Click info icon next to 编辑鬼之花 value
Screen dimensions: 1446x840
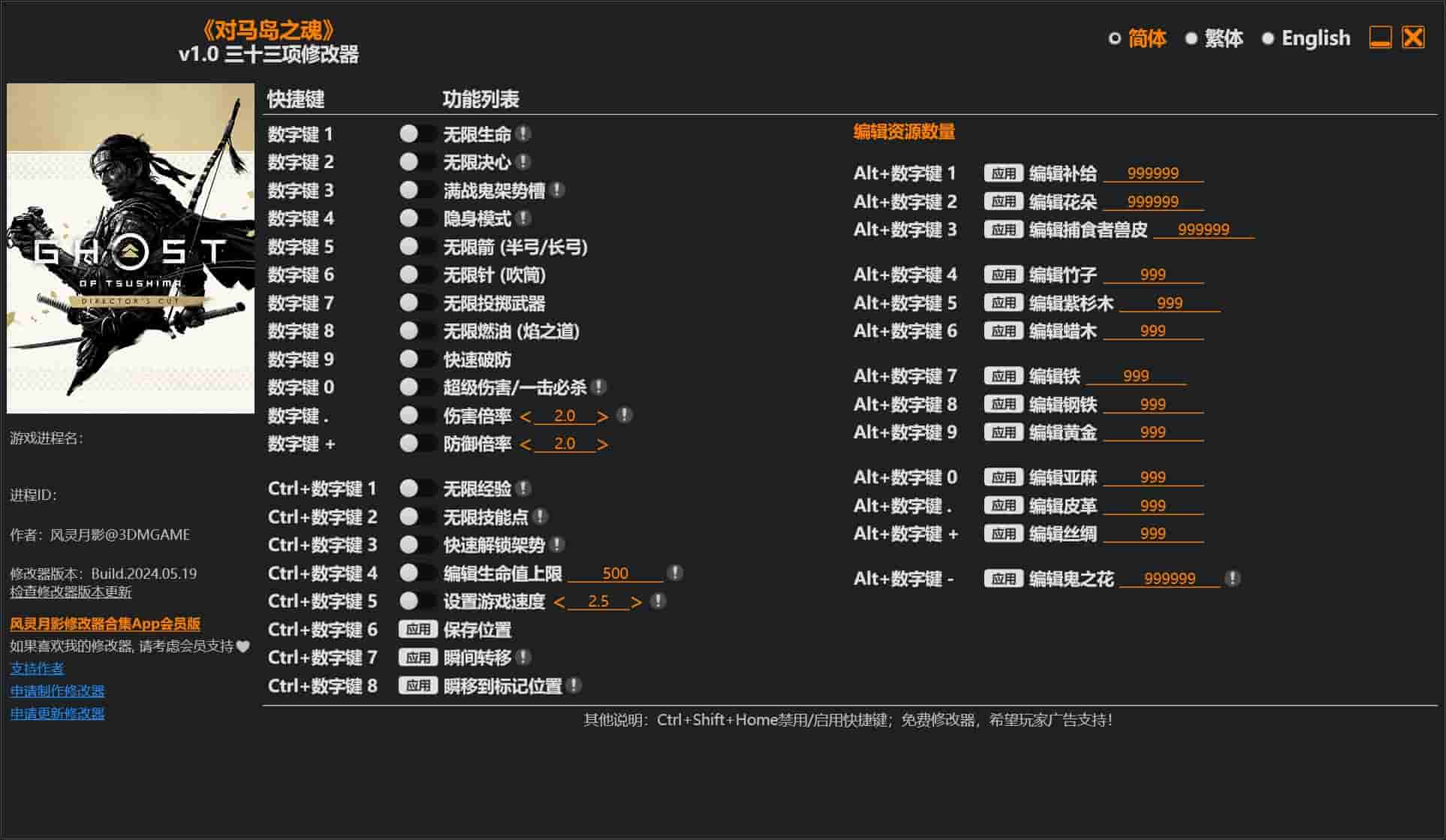click(x=1232, y=579)
